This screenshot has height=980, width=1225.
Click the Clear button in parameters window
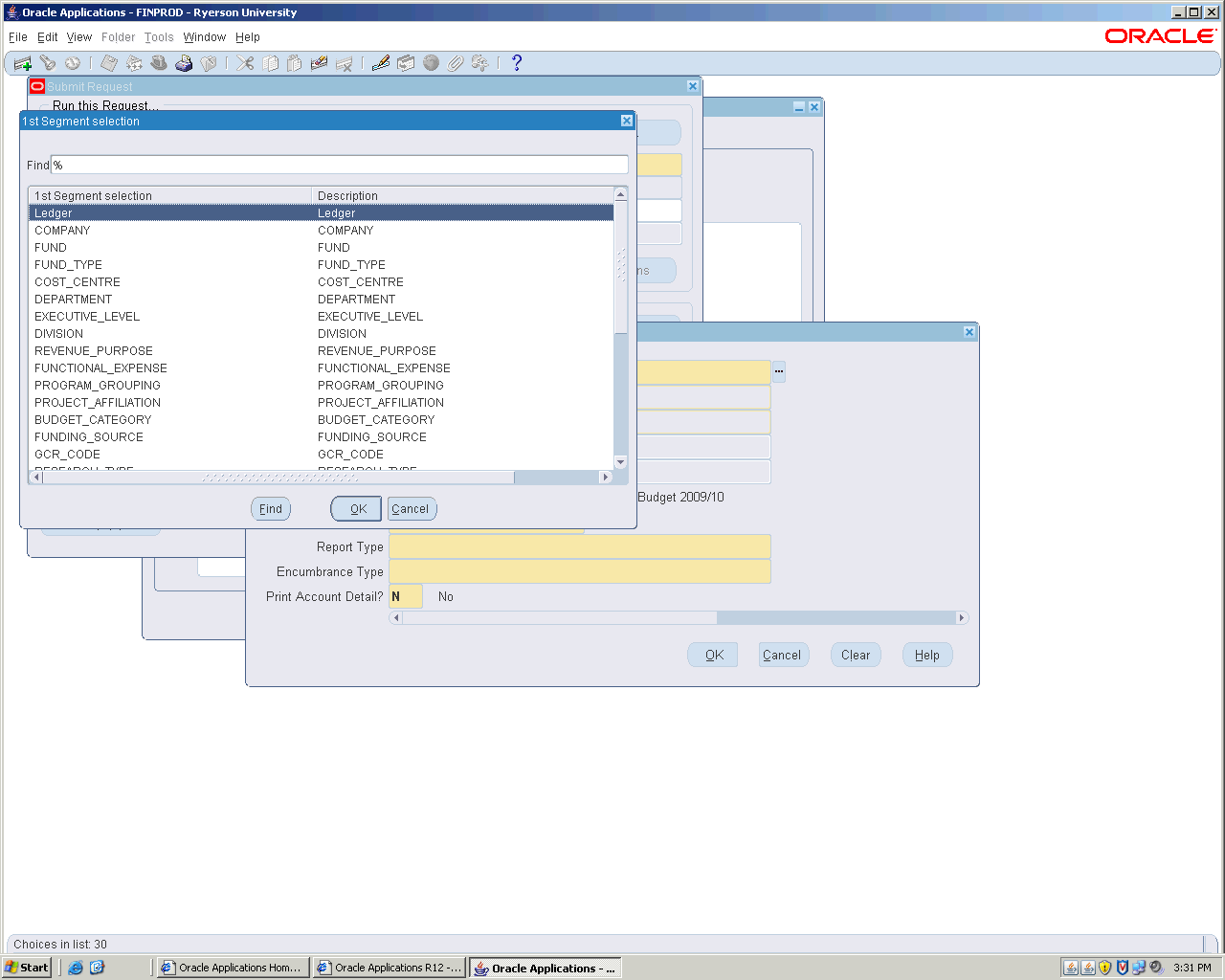[856, 656]
